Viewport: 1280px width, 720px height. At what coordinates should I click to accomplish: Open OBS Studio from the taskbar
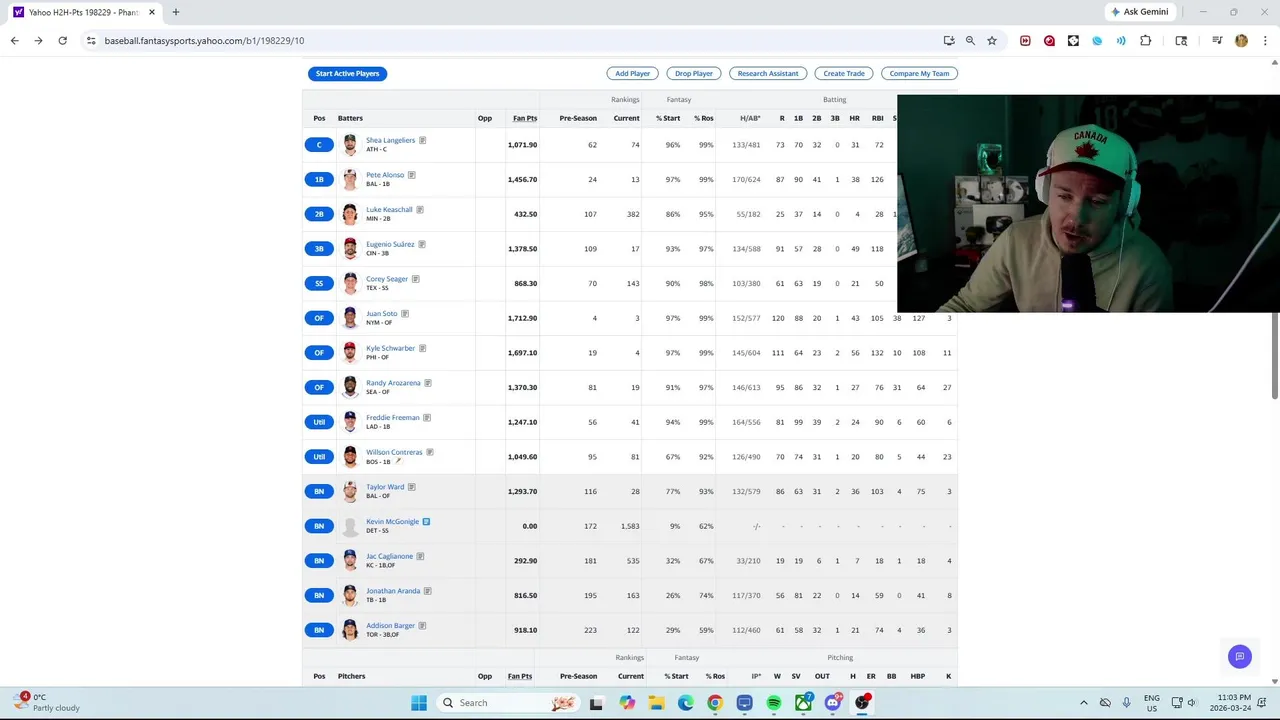tap(862, 703)
